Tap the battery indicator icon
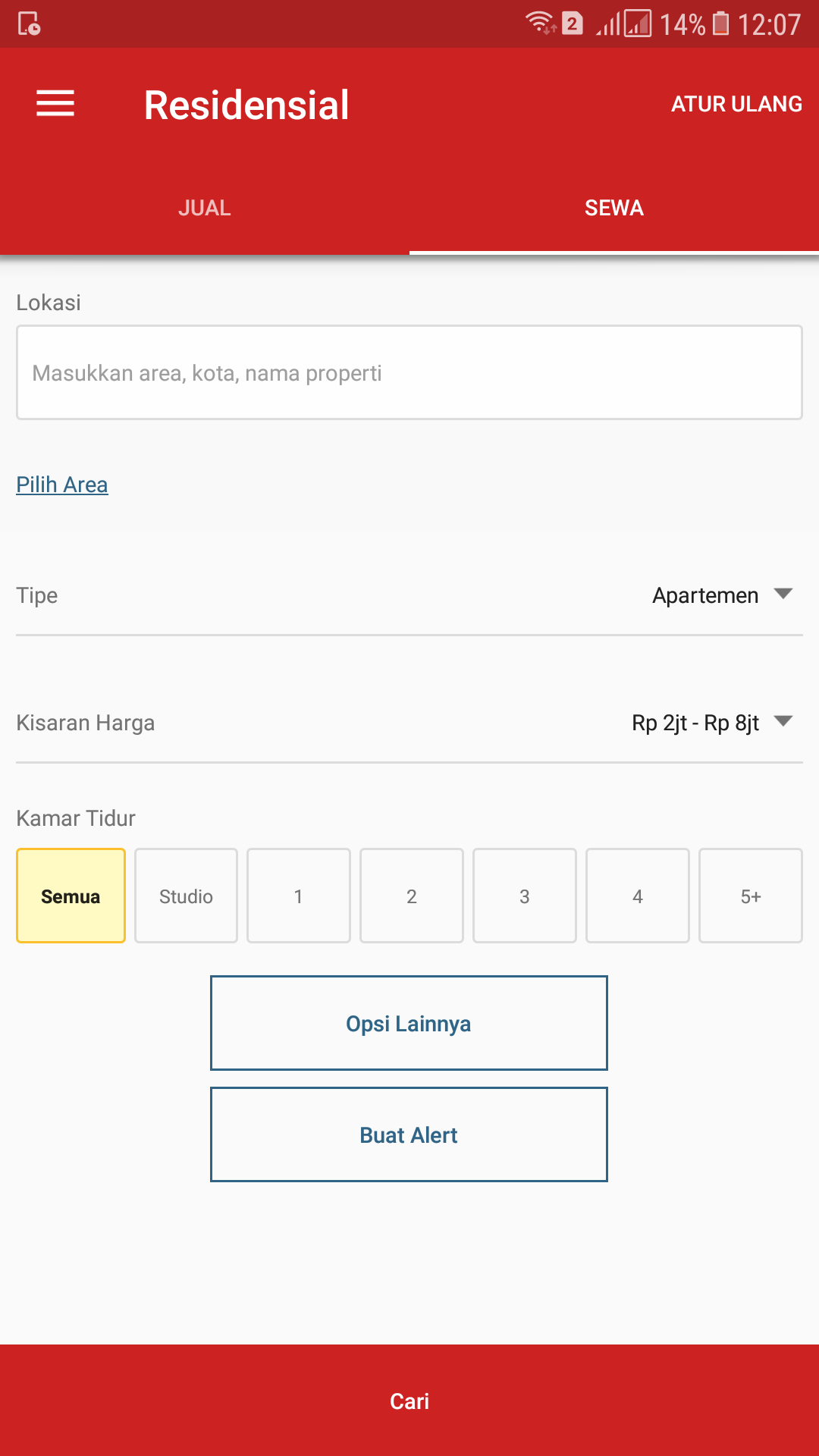The image size is (819, 1456). coord(721,24)
